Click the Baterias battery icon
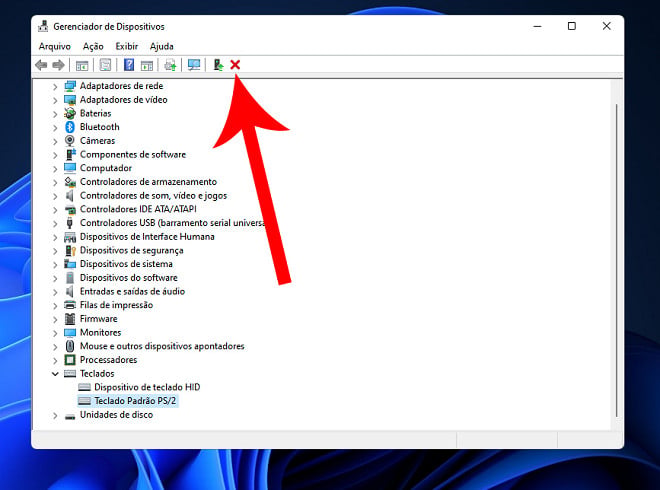 point(70,113)
